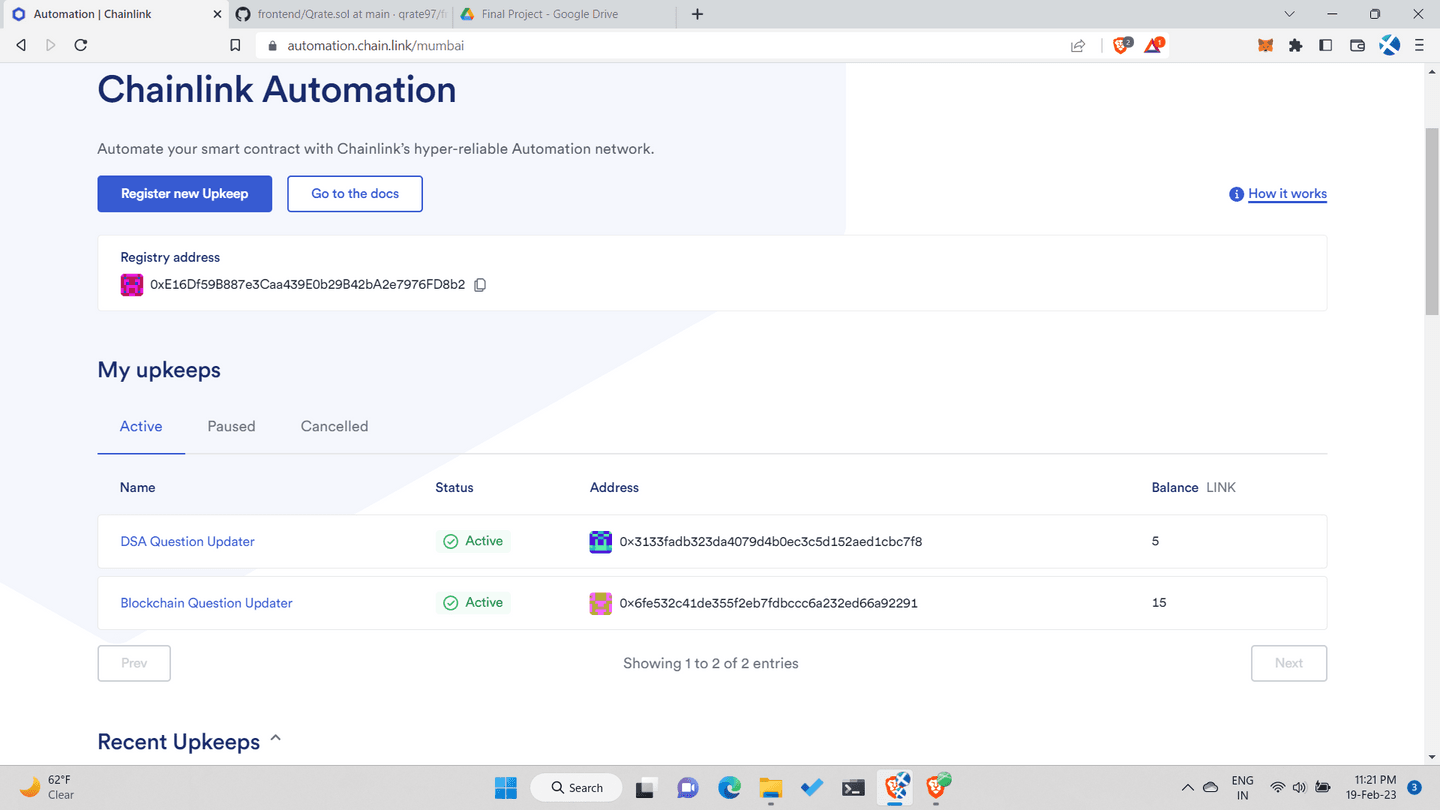
Task: Switch to the GitHub Qrate.sol browser tab
Action: coord(340,14)
